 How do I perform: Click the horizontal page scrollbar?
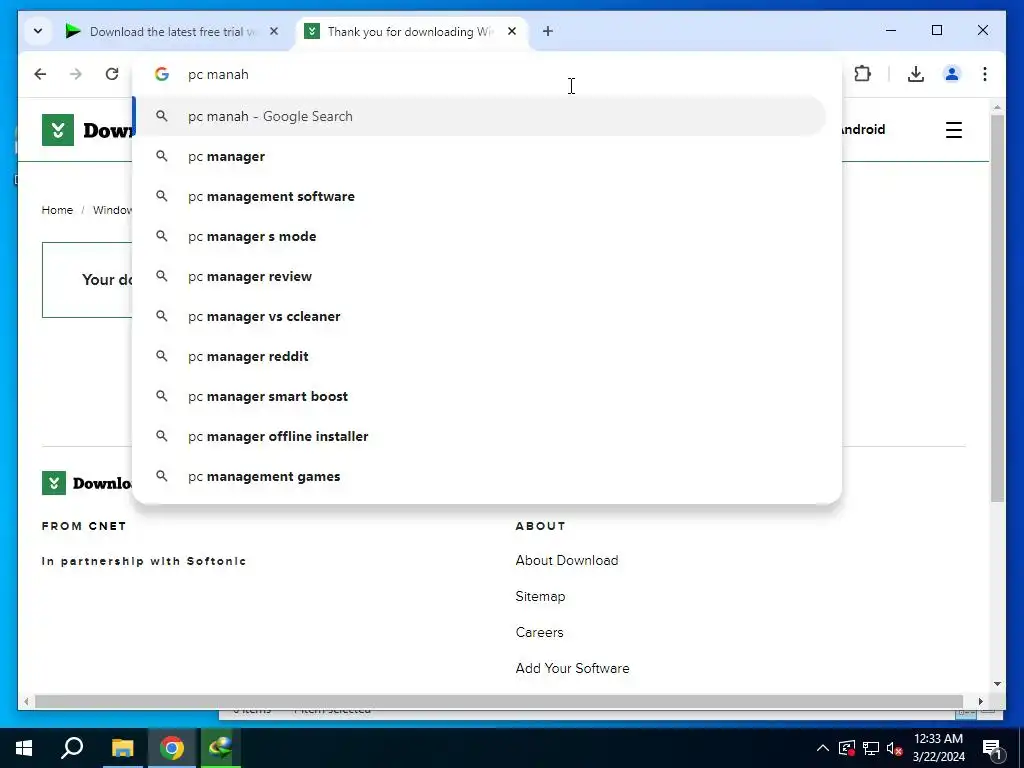tap(499, 701)
